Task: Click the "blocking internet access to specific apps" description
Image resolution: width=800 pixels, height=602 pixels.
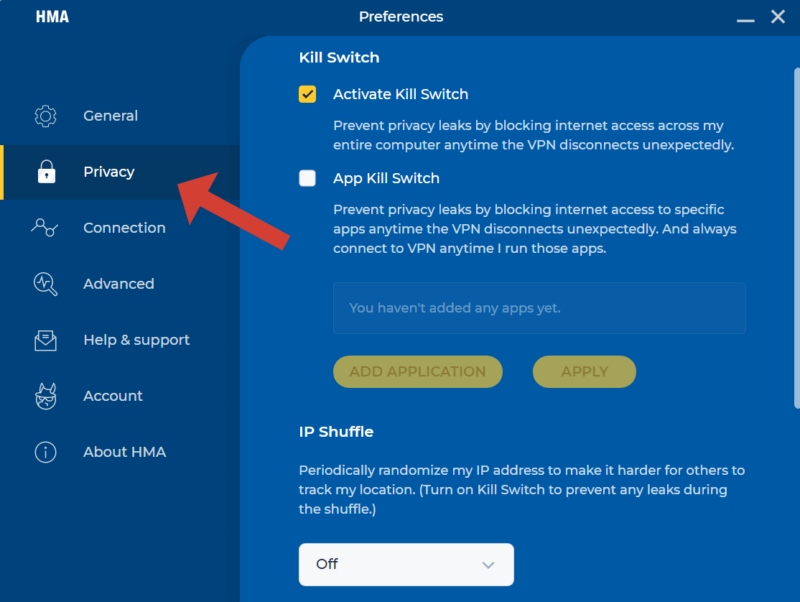Action: (535, 229)
